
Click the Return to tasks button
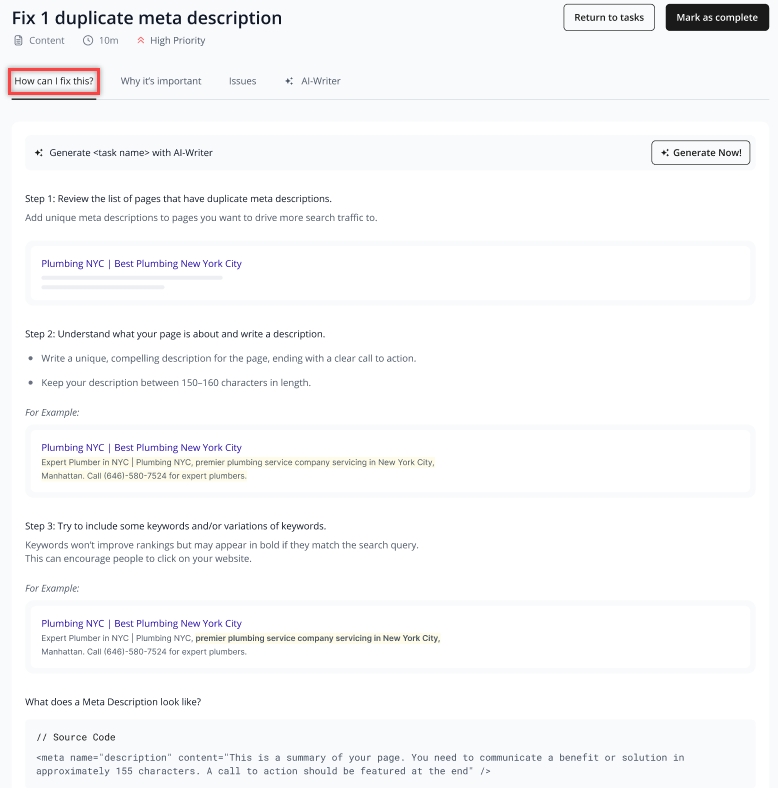609,18
